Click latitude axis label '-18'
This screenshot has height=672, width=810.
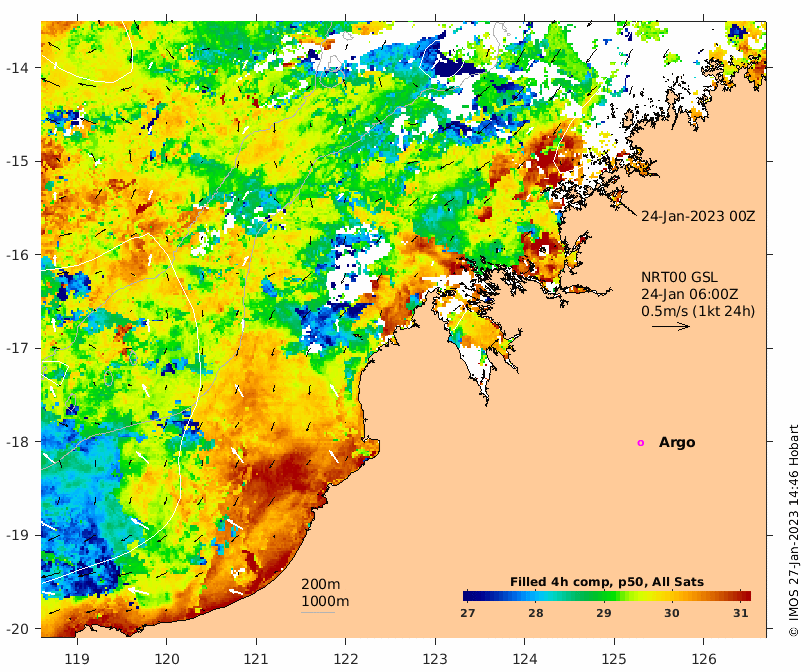pos(17,442)
